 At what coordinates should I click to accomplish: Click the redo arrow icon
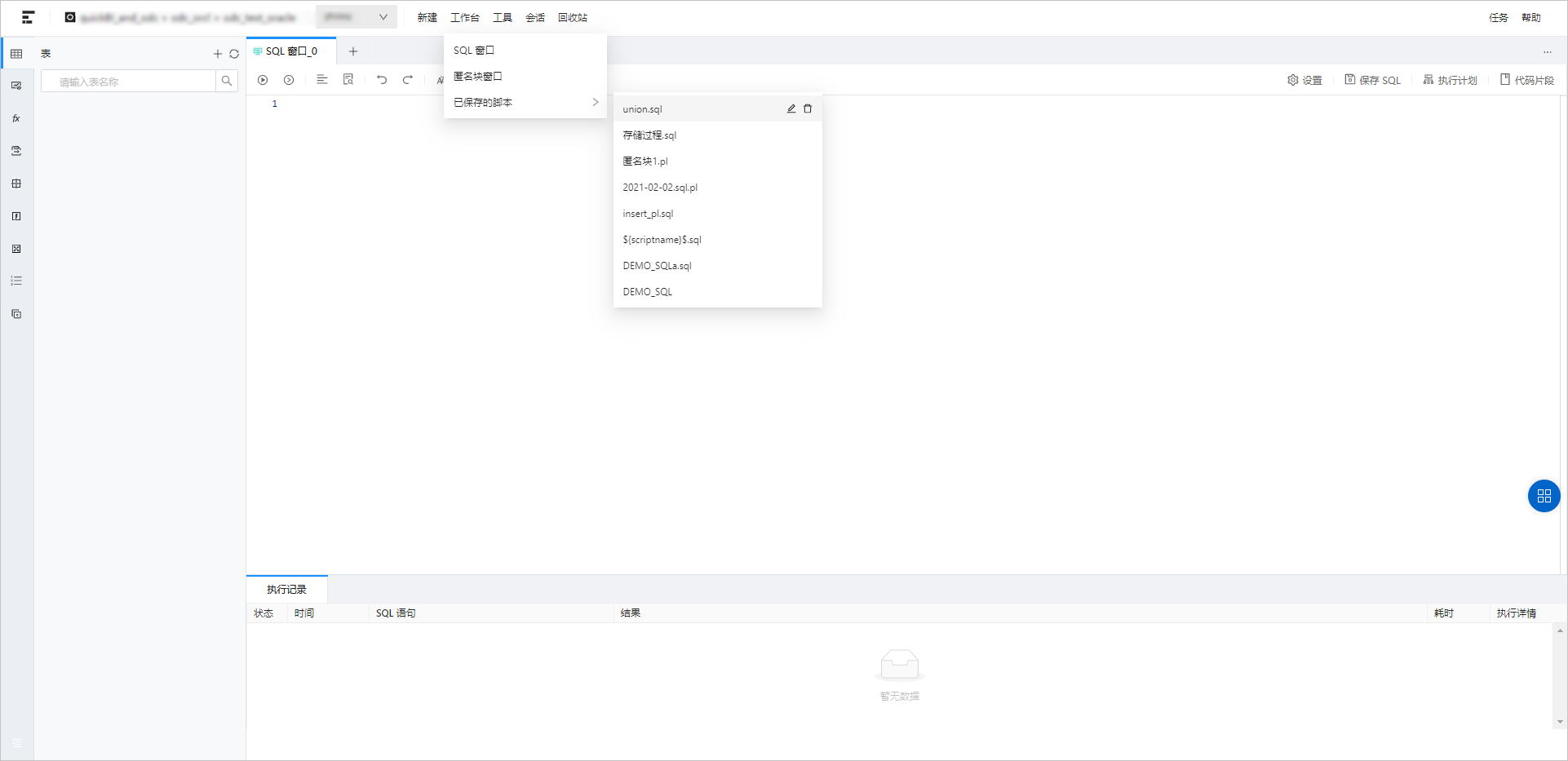coord(408,80)
